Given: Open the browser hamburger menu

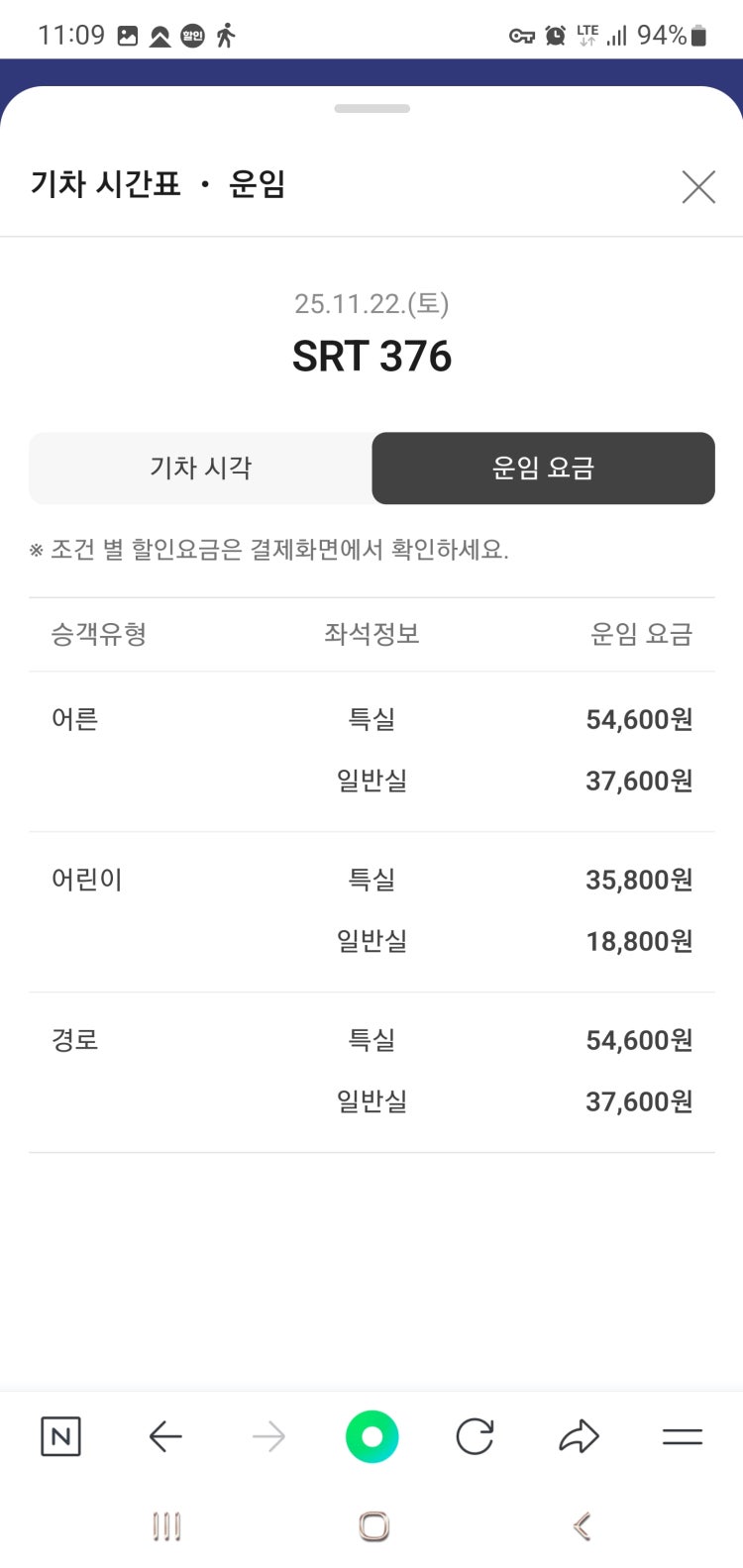Looking at the screenshot, I should (x=682, y=1436).
